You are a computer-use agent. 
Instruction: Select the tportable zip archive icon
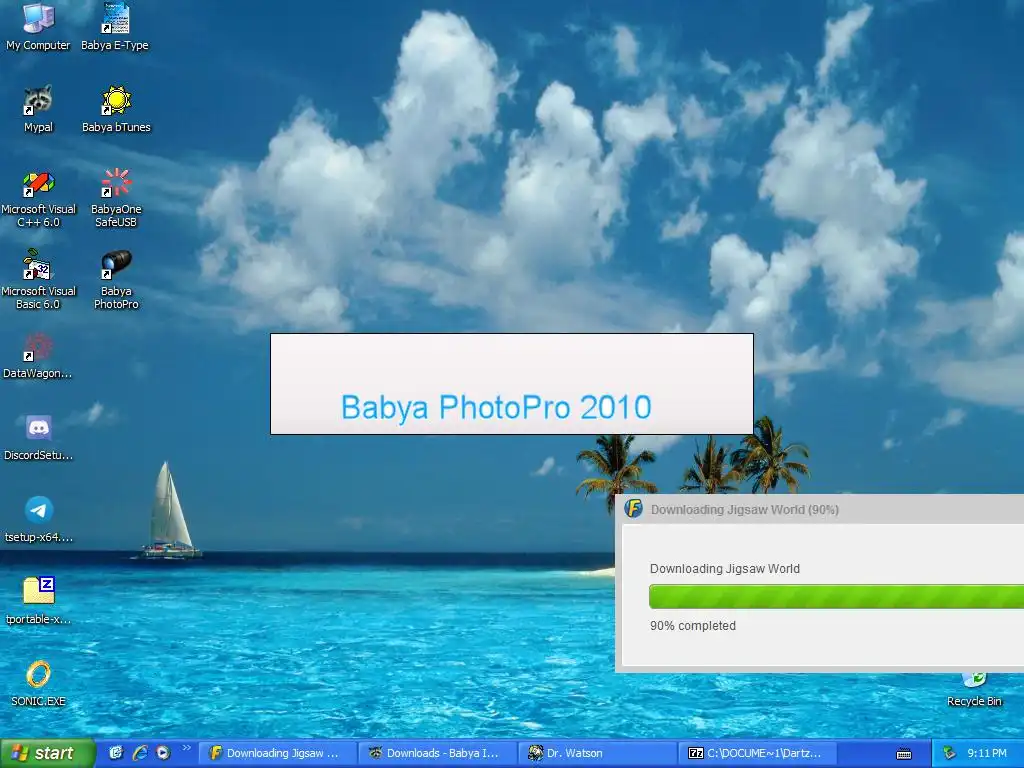tap(38, 601)
